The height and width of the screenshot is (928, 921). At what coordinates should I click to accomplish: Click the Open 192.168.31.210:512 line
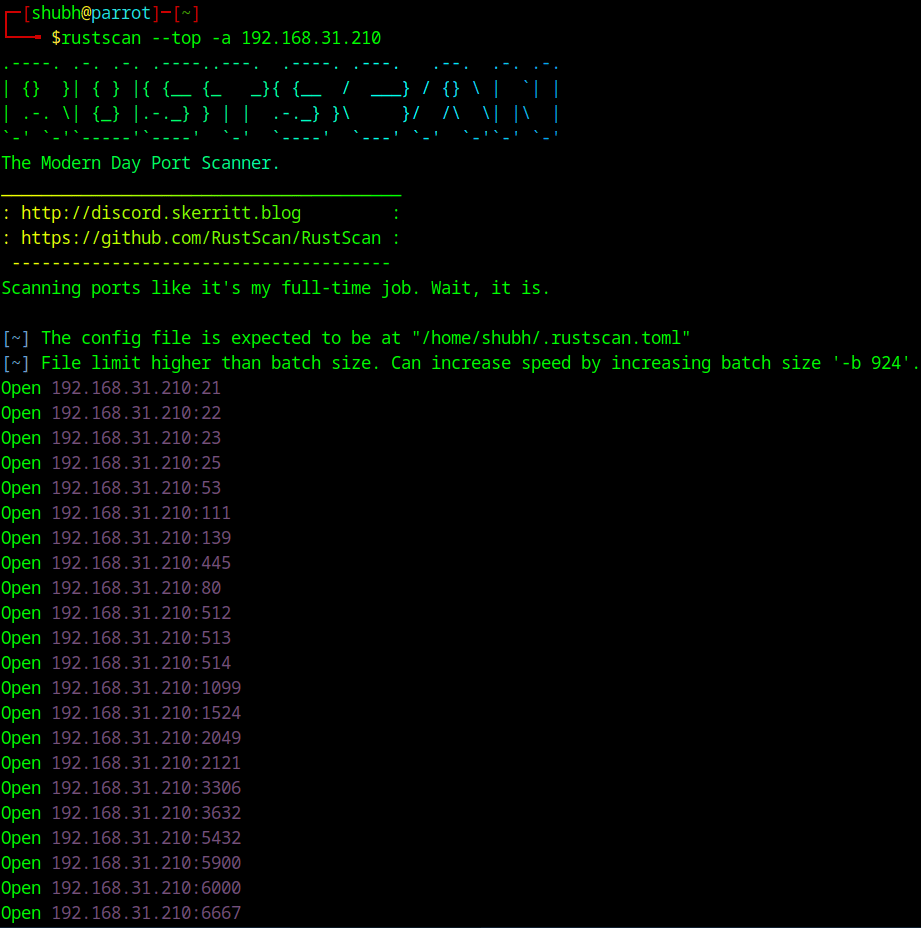[116, 613]
